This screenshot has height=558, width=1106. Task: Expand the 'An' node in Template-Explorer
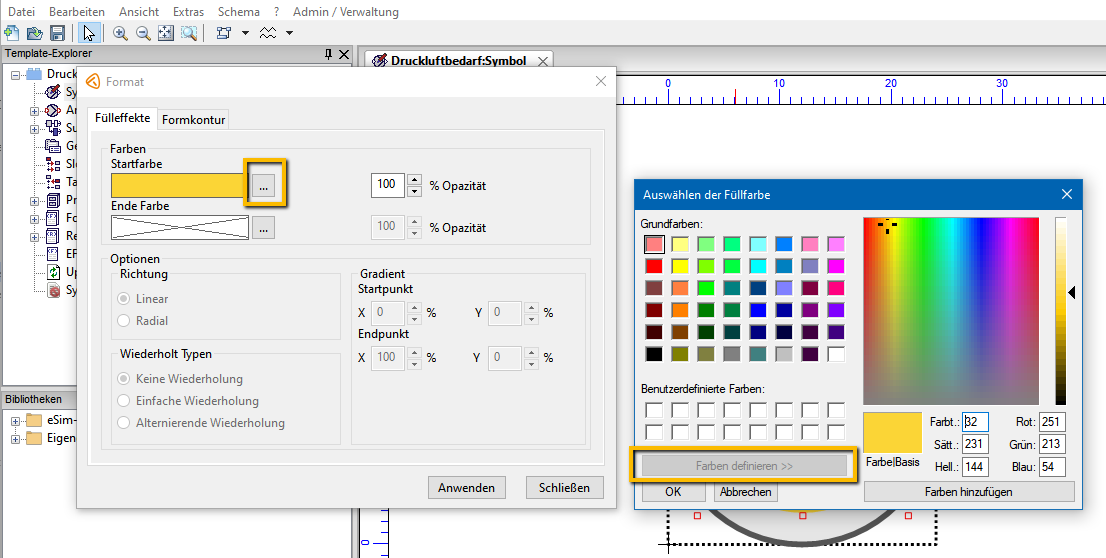click(34, 111)
